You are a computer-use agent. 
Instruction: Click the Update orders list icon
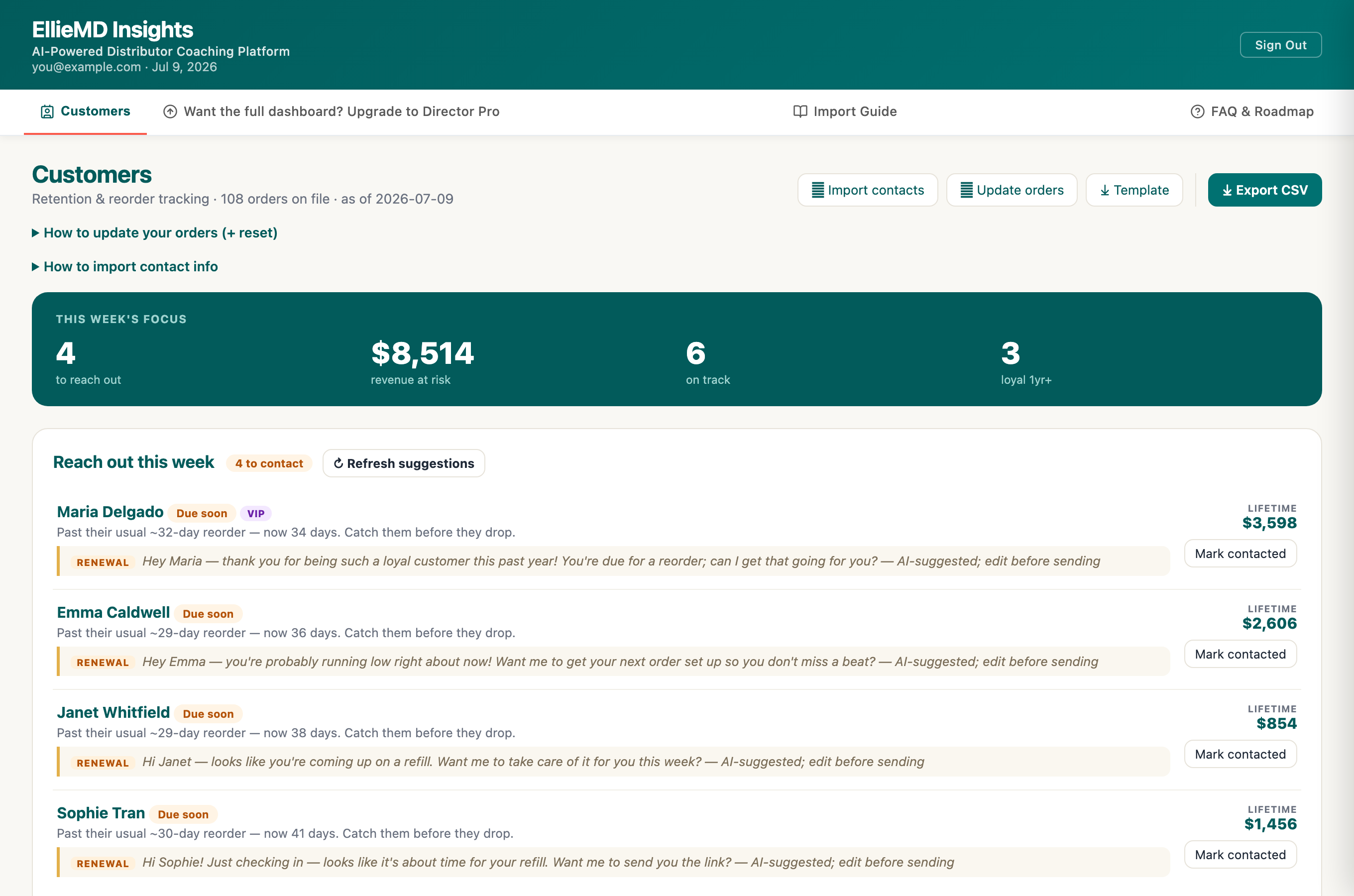tap(967, 190)
